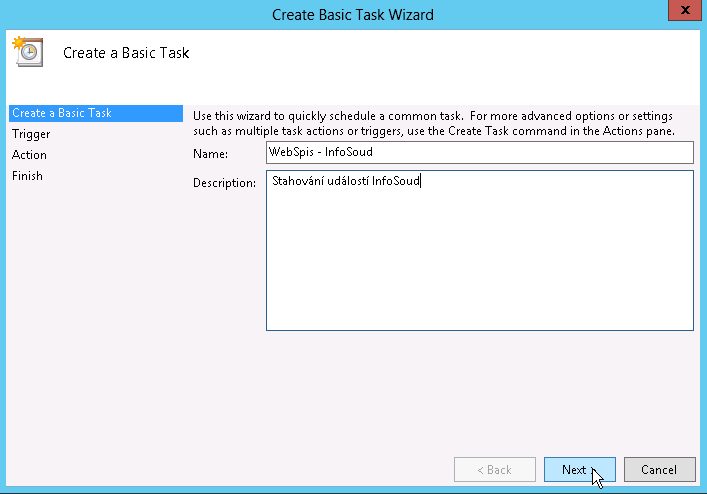Select the Create a Basic Task step
The width and height of the screenshot is (707, 494).
(62, 113)
